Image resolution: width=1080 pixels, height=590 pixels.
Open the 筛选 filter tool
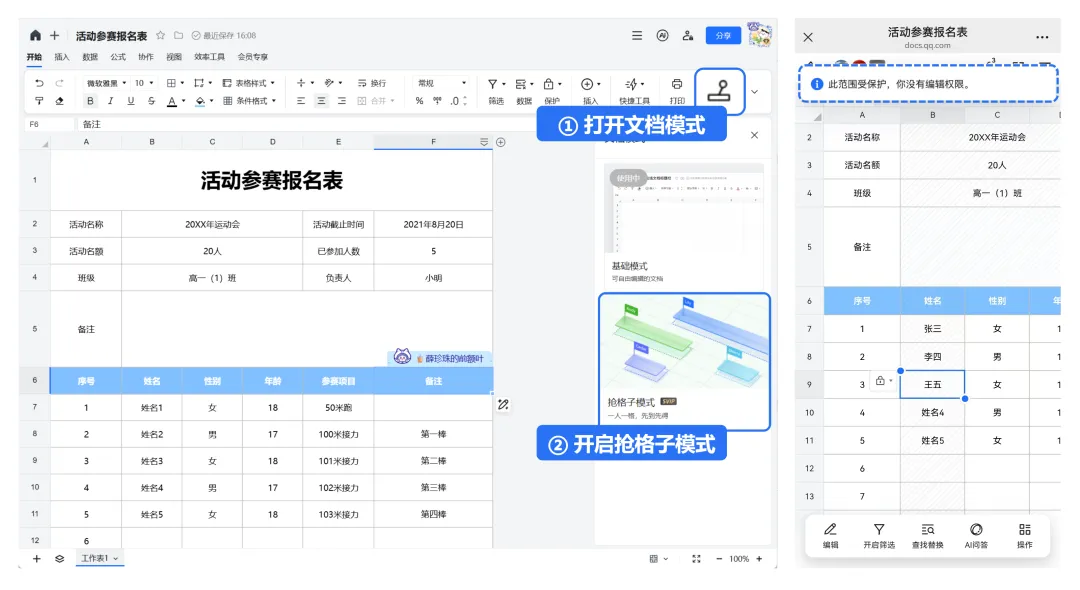(496, 92)
